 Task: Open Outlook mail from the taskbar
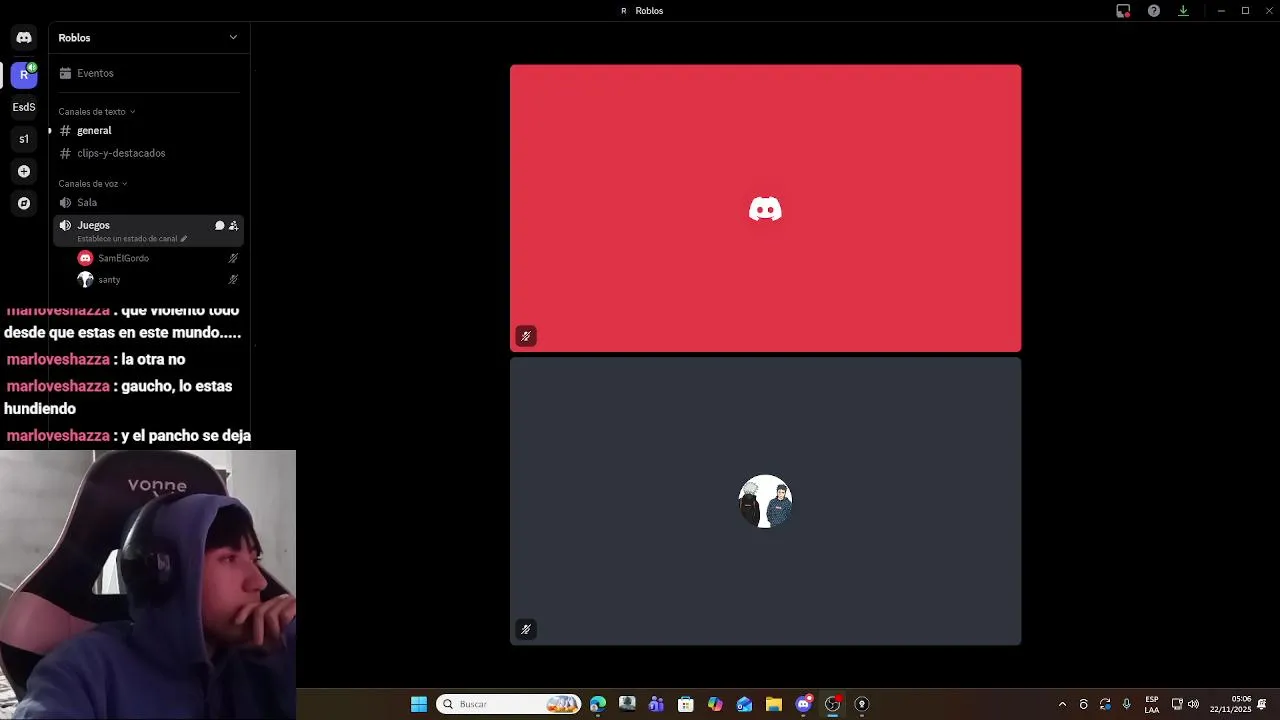[744, 704]
